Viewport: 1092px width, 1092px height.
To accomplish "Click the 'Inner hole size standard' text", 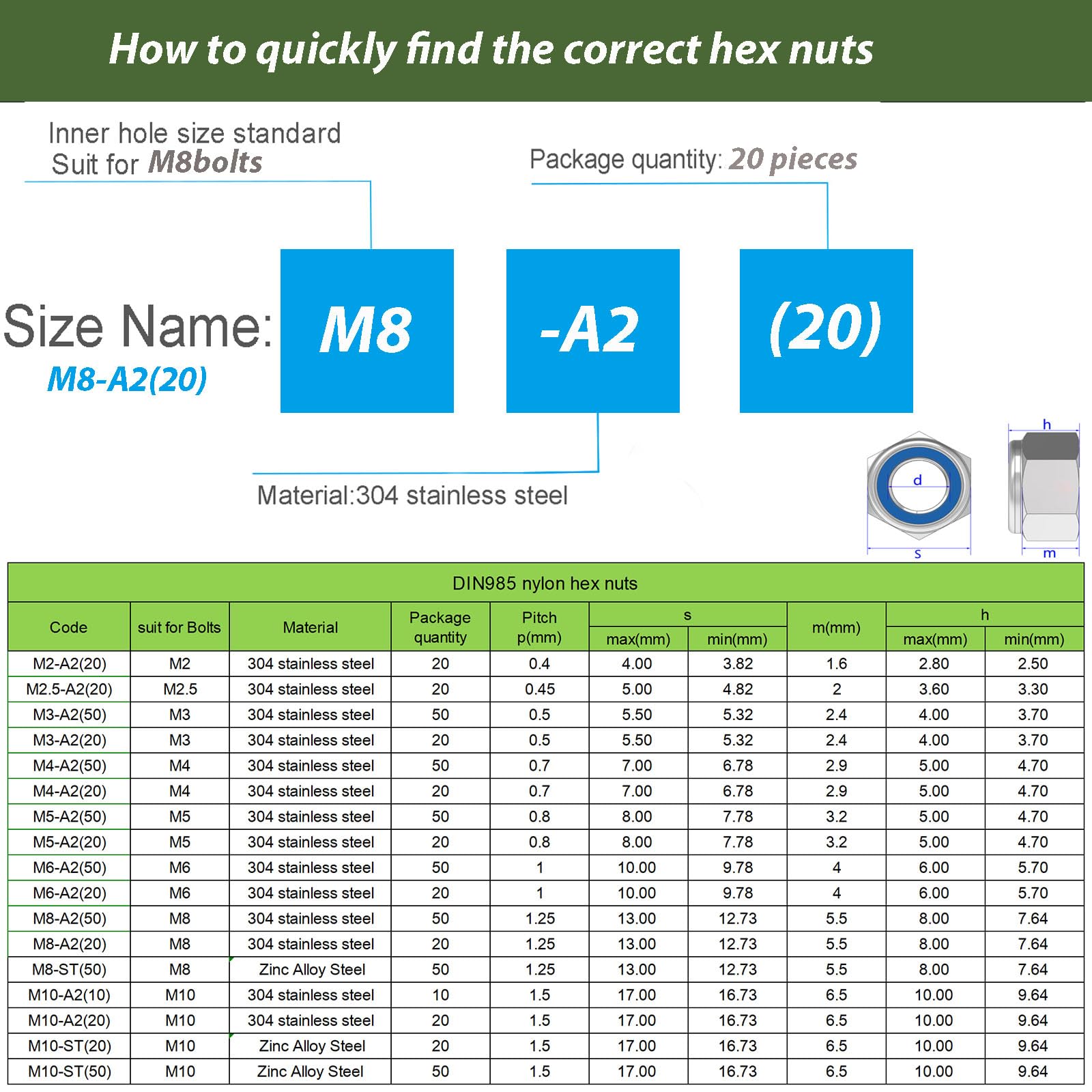I will click(x=195, y=133).
